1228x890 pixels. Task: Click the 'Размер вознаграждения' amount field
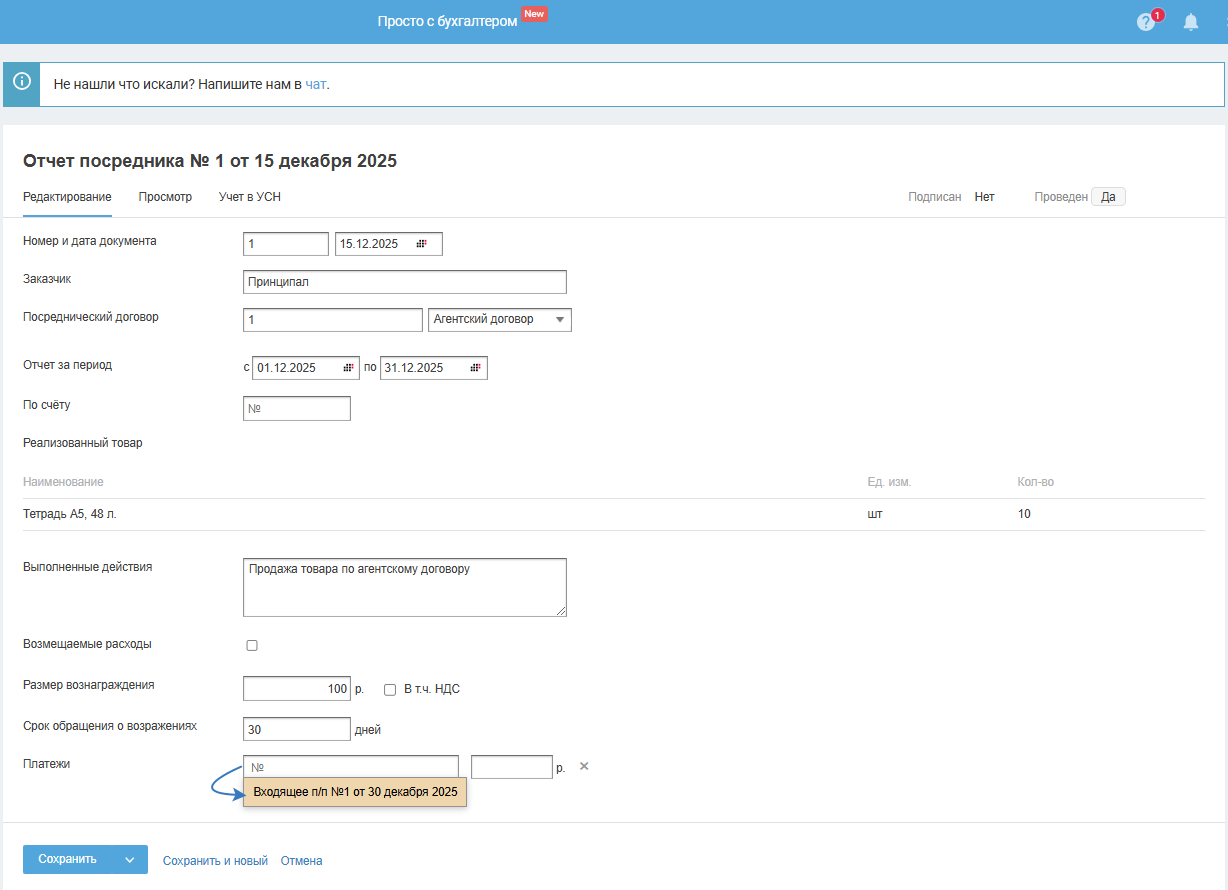pos(297,689)
